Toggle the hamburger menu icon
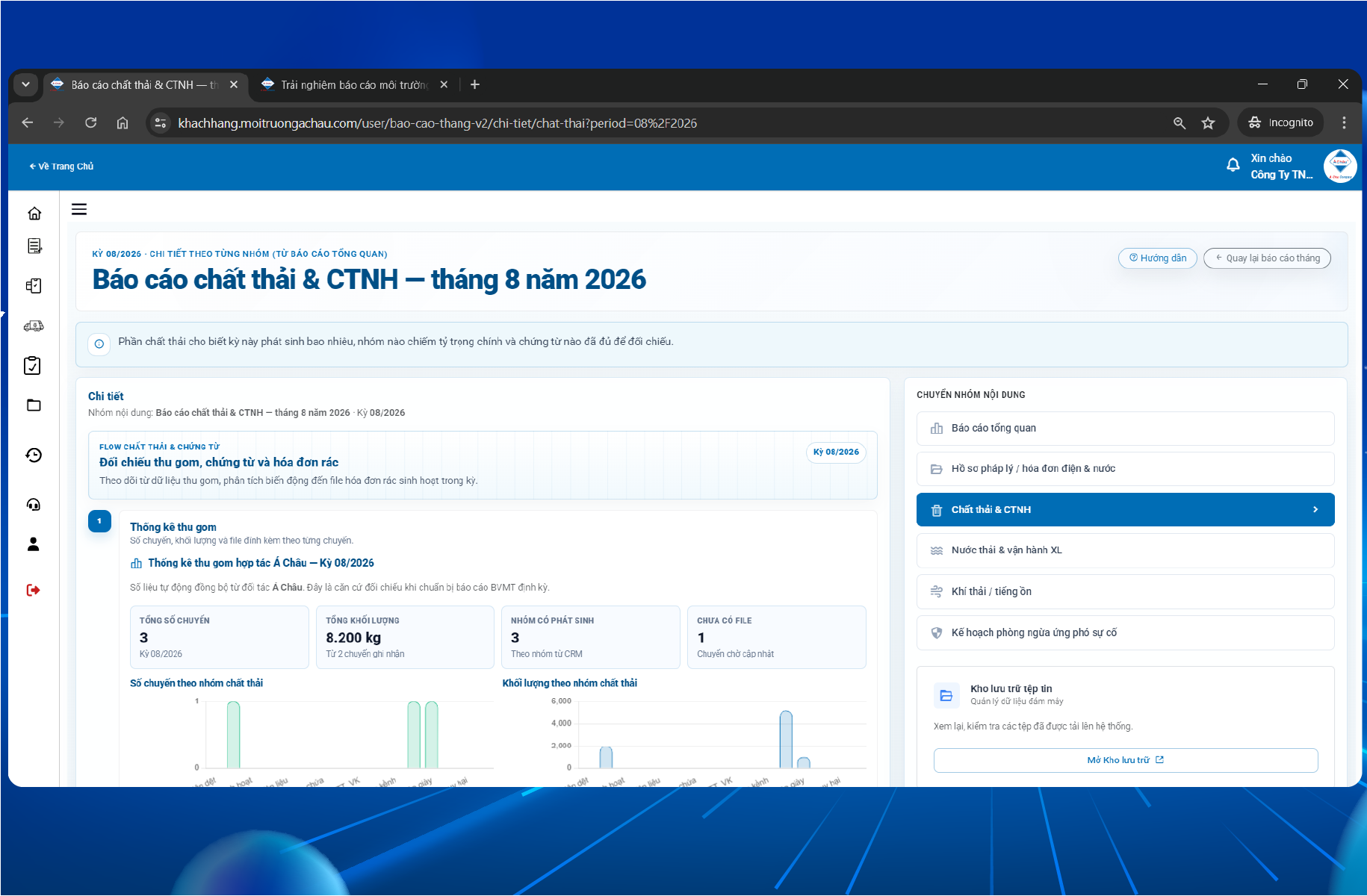Image resolution: width=1367 pixels, height=896 pixels. coord(79,209)
